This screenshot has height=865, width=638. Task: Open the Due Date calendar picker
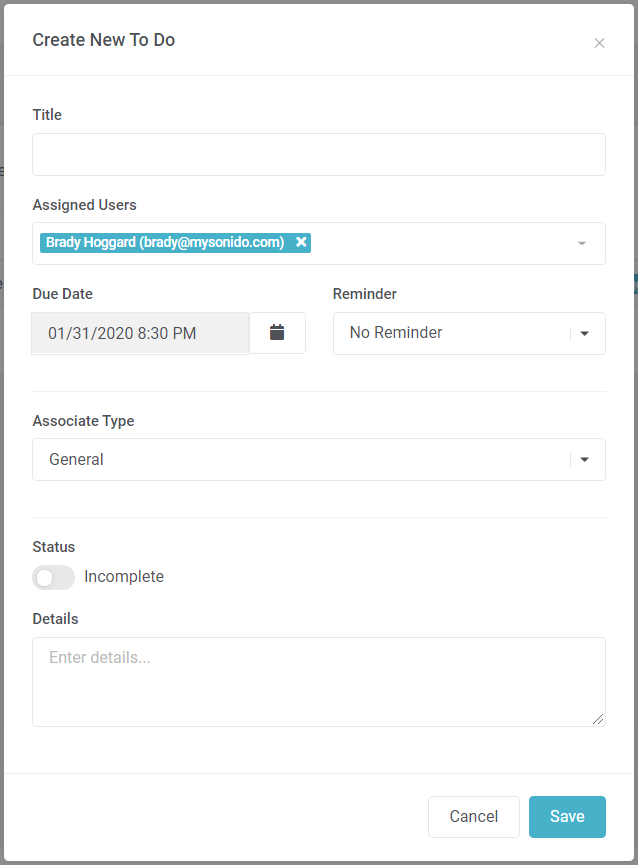277,333
